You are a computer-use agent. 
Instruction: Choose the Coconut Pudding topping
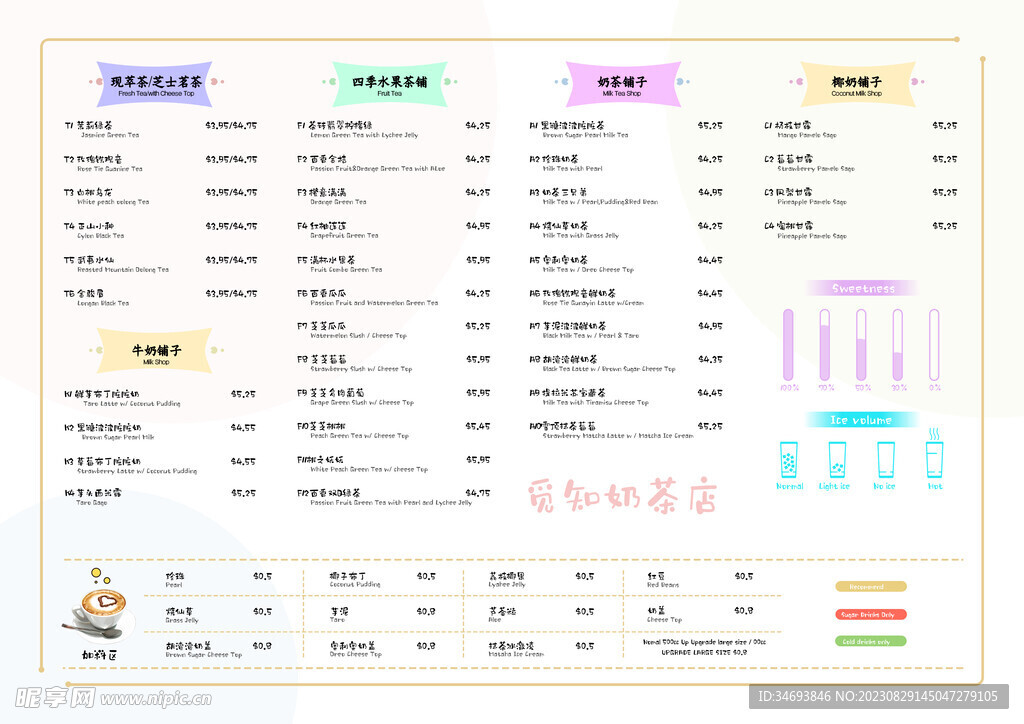coord(383,580)
